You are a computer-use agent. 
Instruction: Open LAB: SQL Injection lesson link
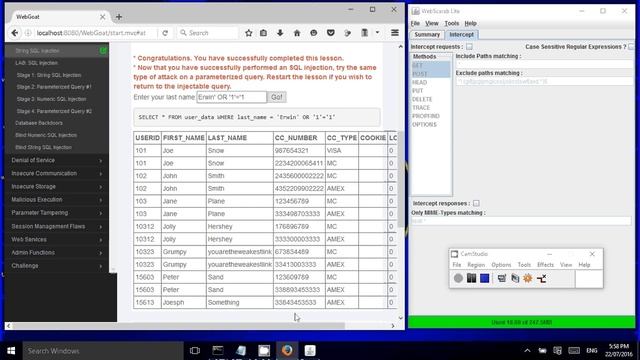[36, 63]
